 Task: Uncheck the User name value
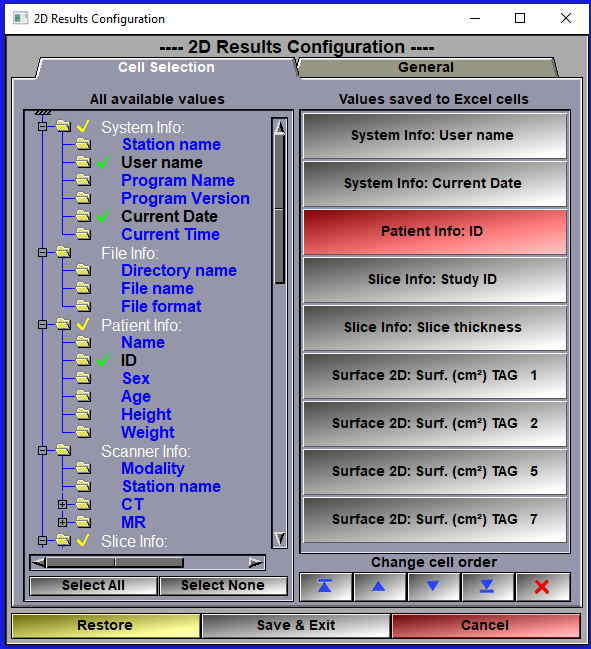[103, 162]
